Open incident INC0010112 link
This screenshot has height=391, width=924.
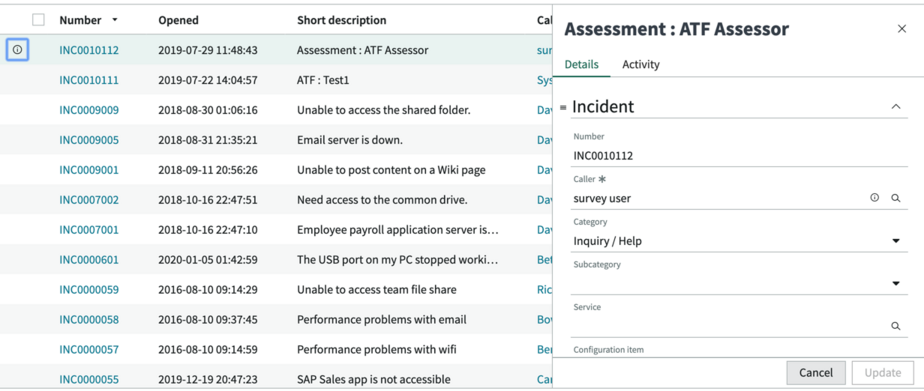point(89,50)
